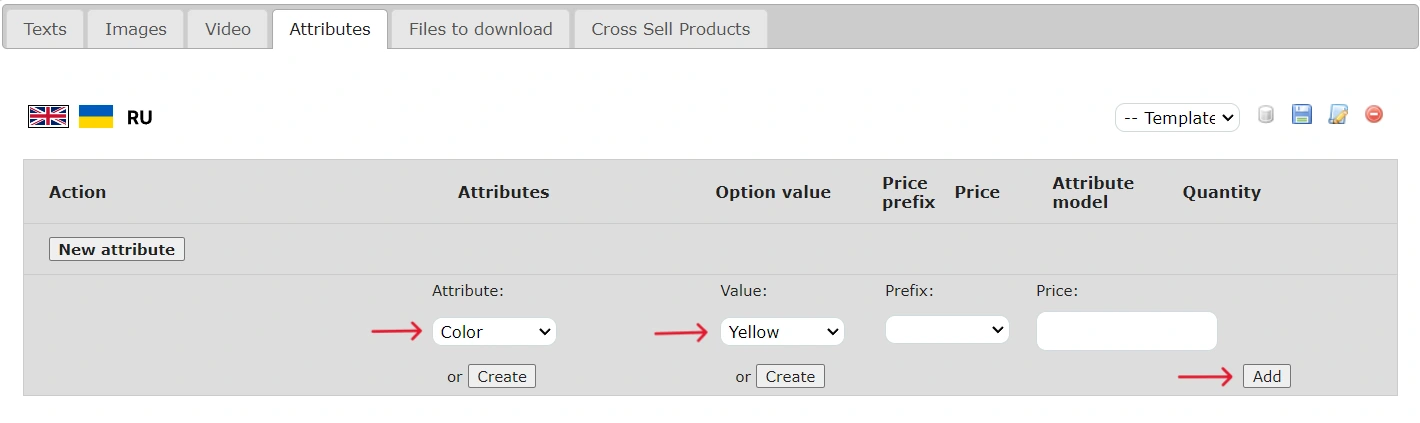This screenshot has width=1420, height=423.
Task: Click the red remove circle icon
Action: coord(1374,115)
